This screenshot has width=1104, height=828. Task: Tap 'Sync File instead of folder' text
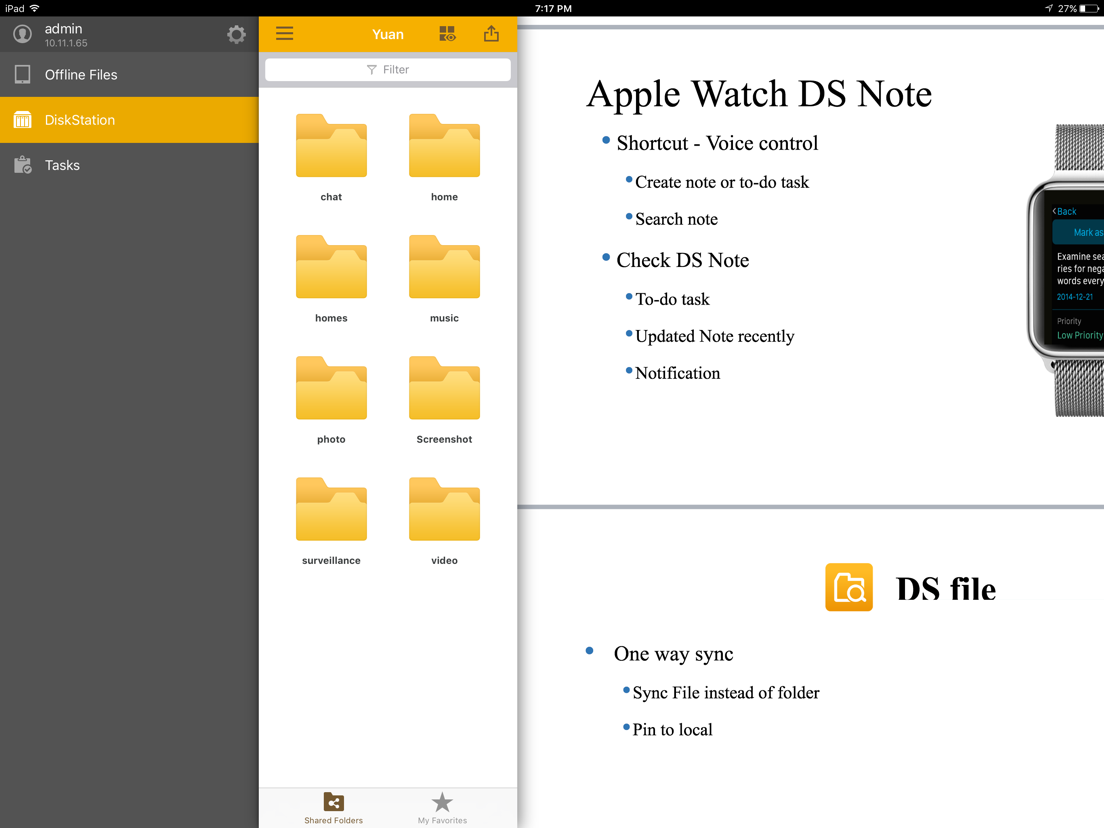click(726, 693)
